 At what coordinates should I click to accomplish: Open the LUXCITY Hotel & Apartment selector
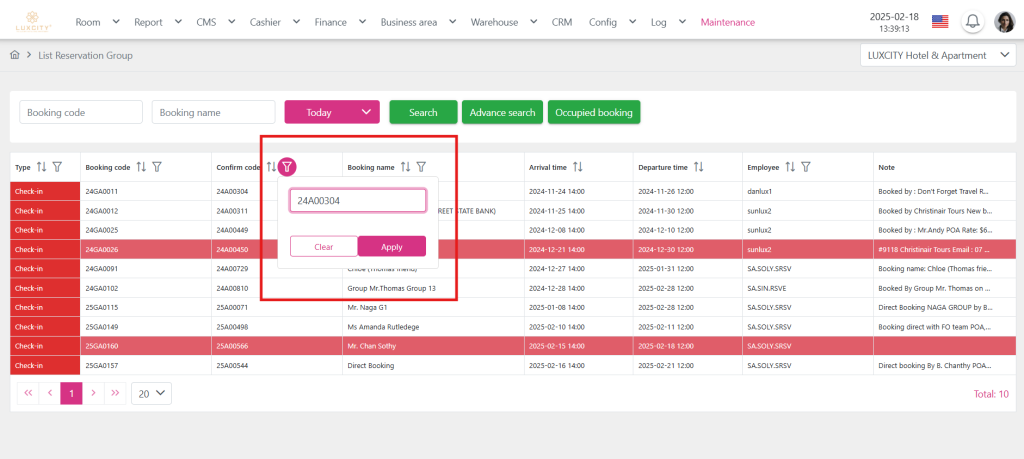[937, 56]
